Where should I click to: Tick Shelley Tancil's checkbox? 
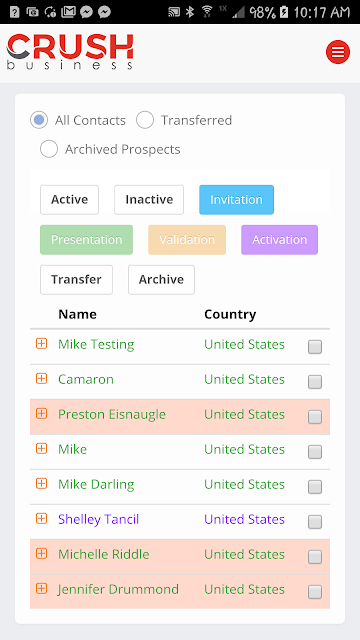315,522
